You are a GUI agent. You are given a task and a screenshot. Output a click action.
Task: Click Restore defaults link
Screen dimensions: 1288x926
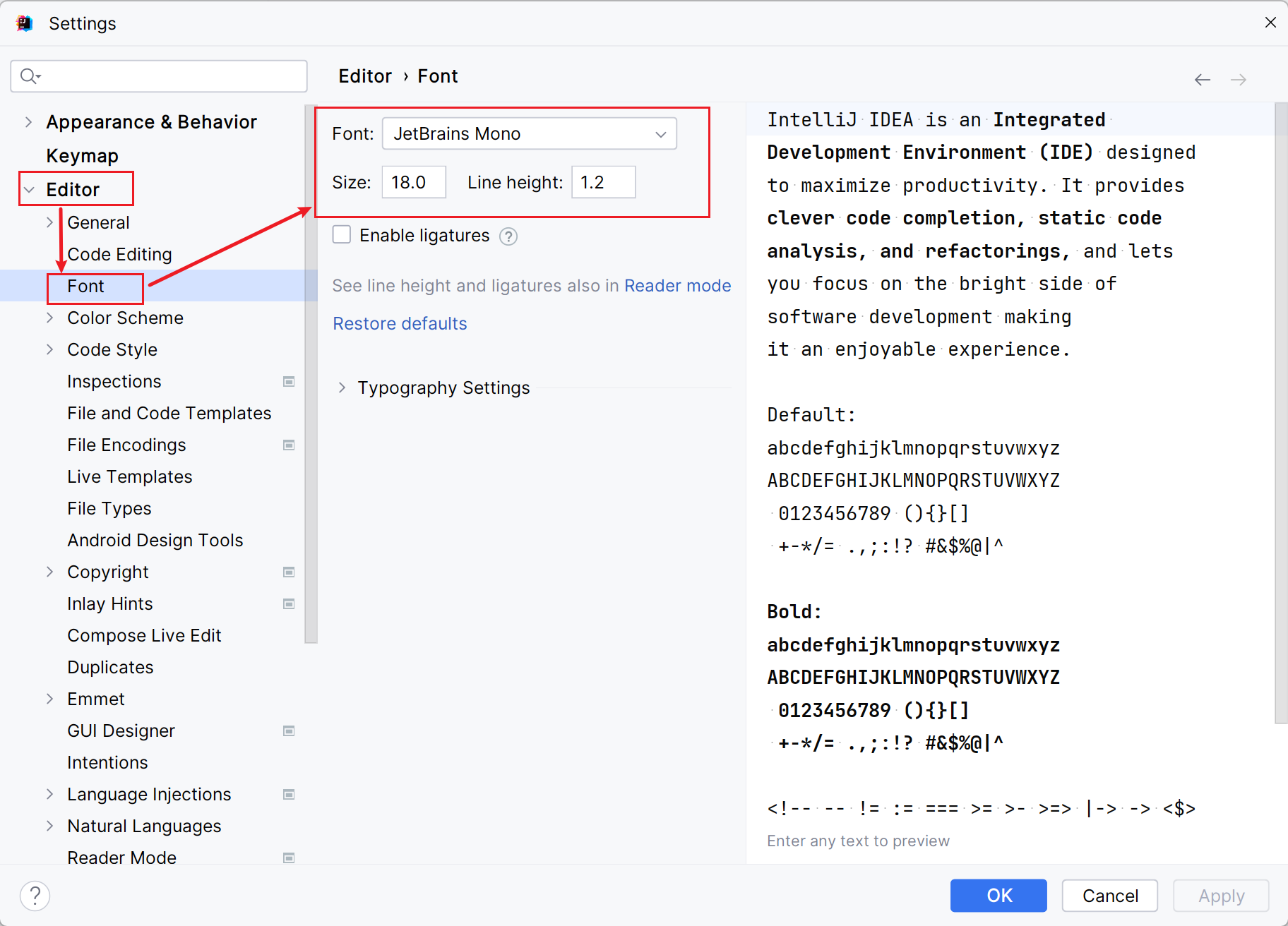tap(400, 323)
